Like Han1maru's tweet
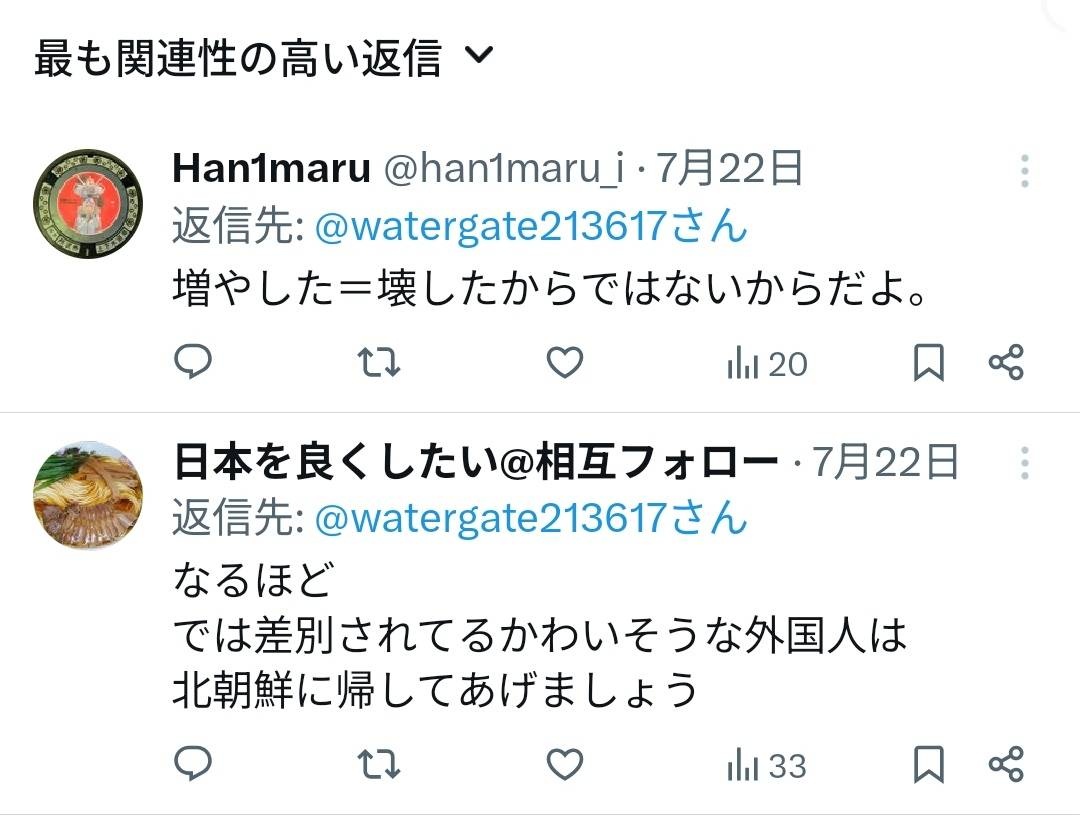Image resolution: width=1080 pixels, height=840 pixels. pos(565,362)
